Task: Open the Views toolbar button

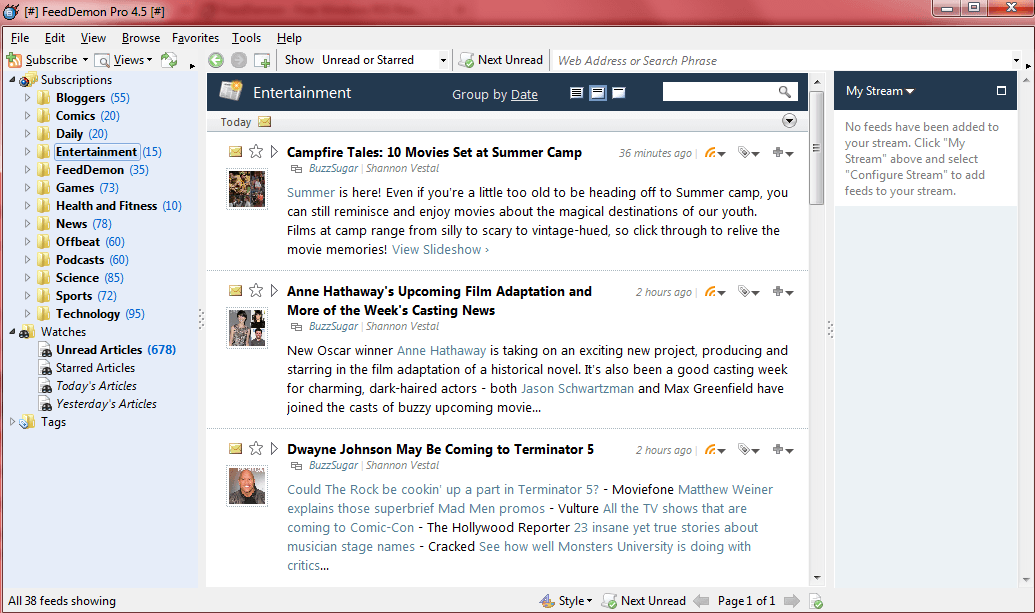Action: (x=124, y=60)
